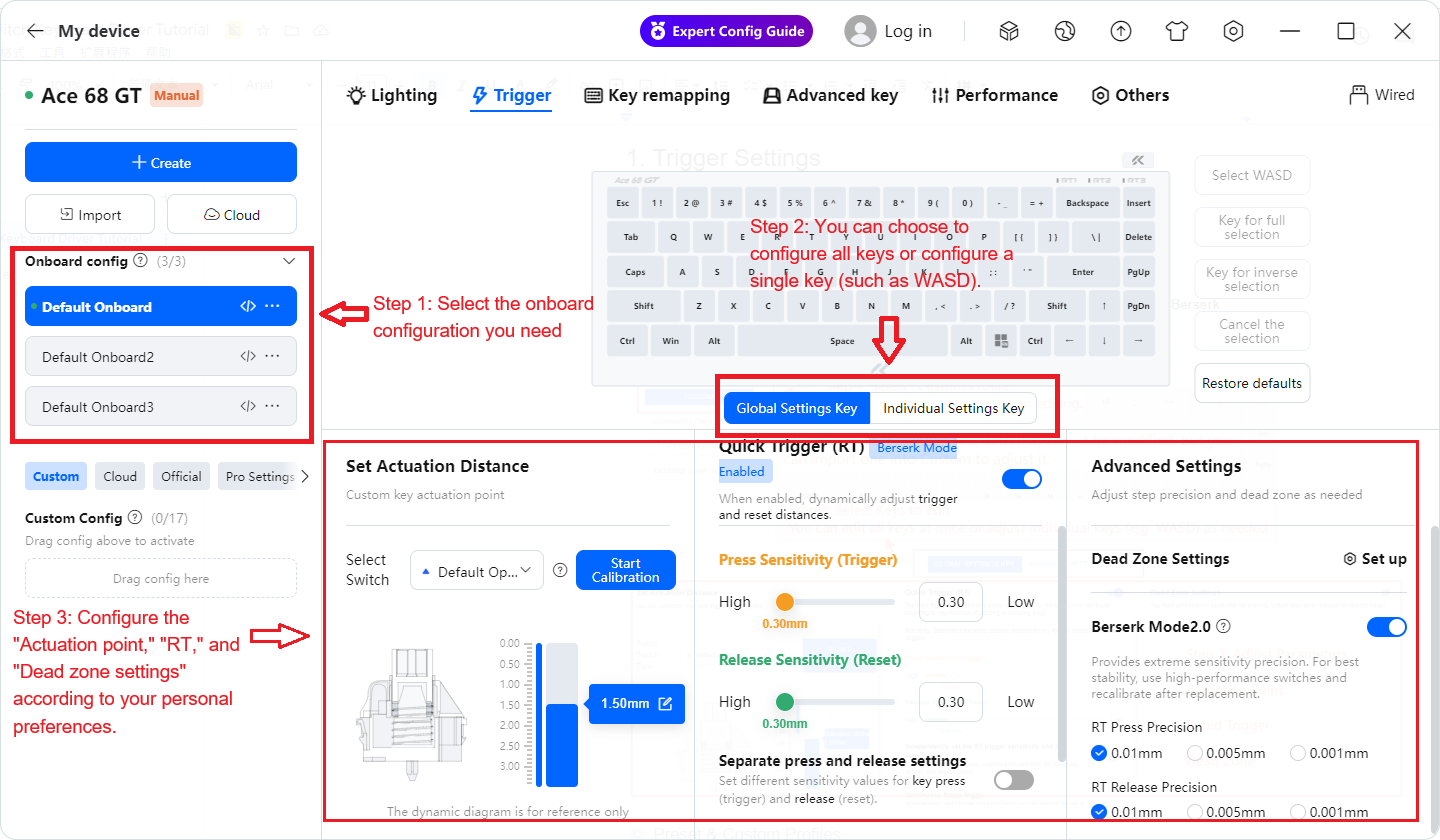
Task: Click the actuation distance vertical bar
Action: pyautogui.click(x=562, y=714)
